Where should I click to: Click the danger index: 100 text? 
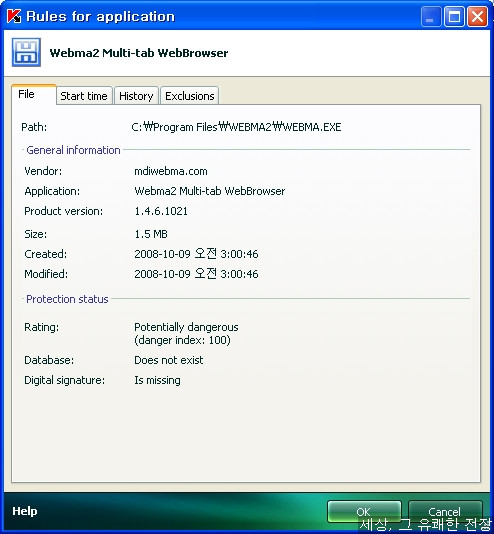click(x=182, y=340)
